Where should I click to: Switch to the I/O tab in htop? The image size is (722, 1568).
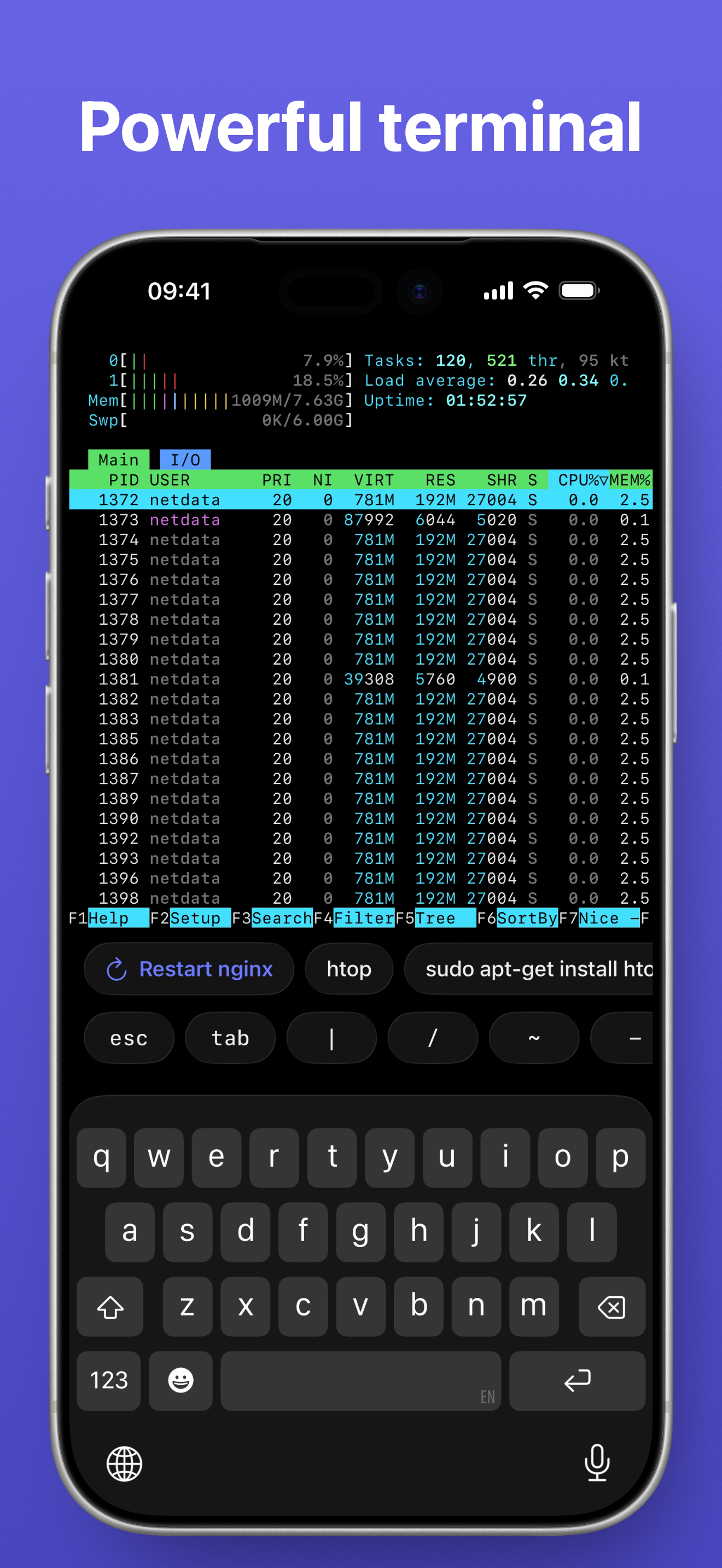(185, 460)
